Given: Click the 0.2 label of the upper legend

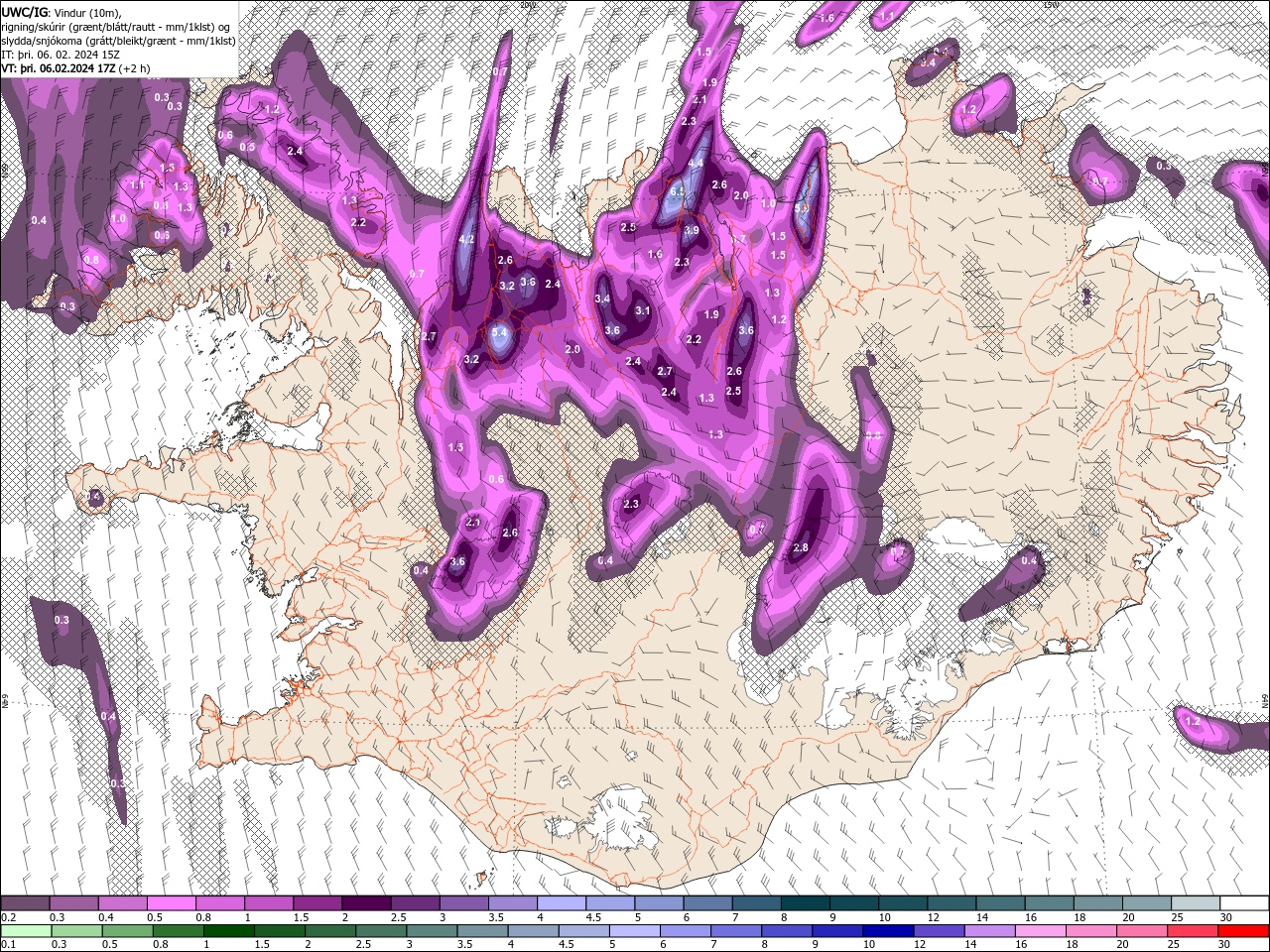Looking at the screenshot, I should pos(8,917).
